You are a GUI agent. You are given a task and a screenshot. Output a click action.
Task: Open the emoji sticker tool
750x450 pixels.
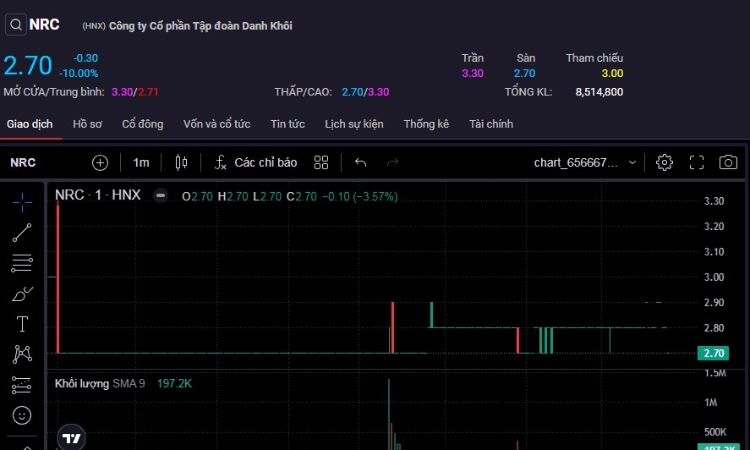pos(22,415)
